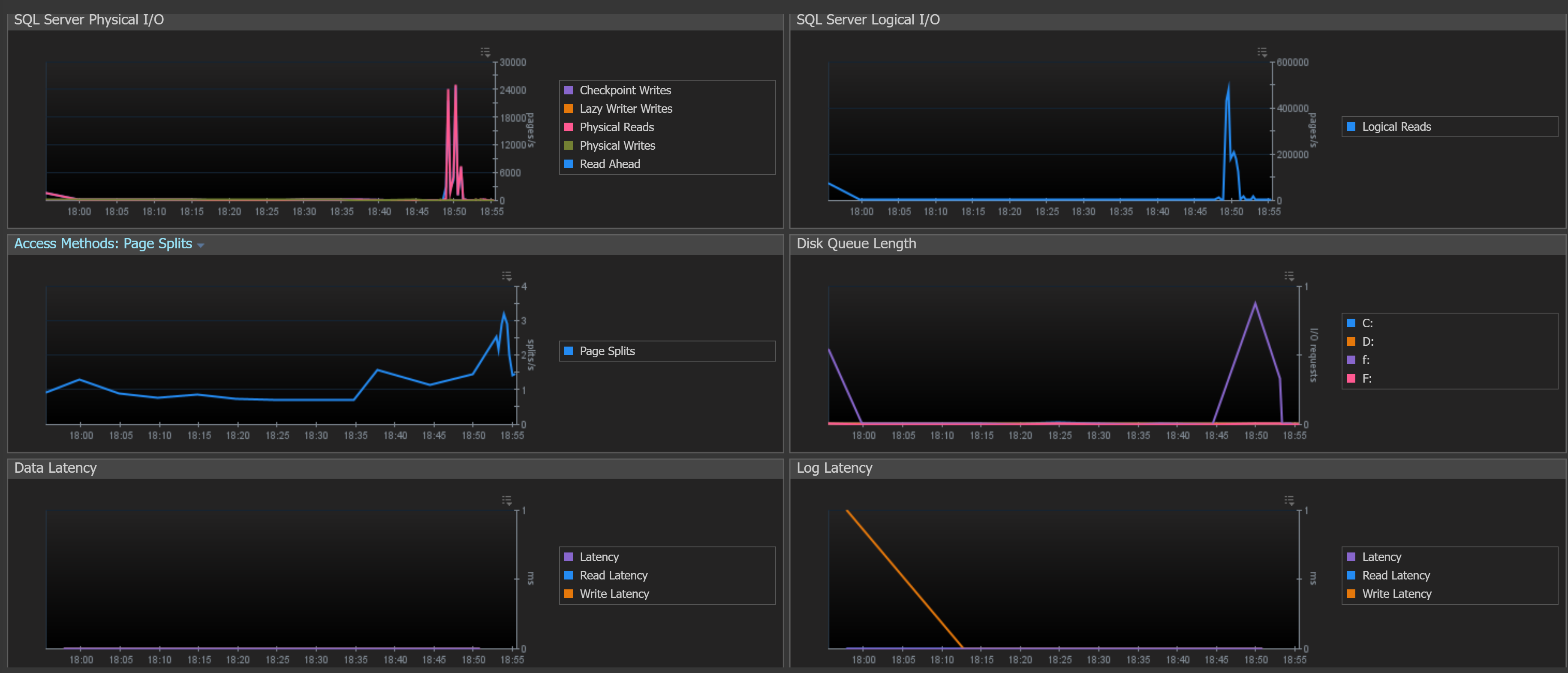
Task: Click the 18:50 tick on Physical I/O axis
Action: click(454, 211)
